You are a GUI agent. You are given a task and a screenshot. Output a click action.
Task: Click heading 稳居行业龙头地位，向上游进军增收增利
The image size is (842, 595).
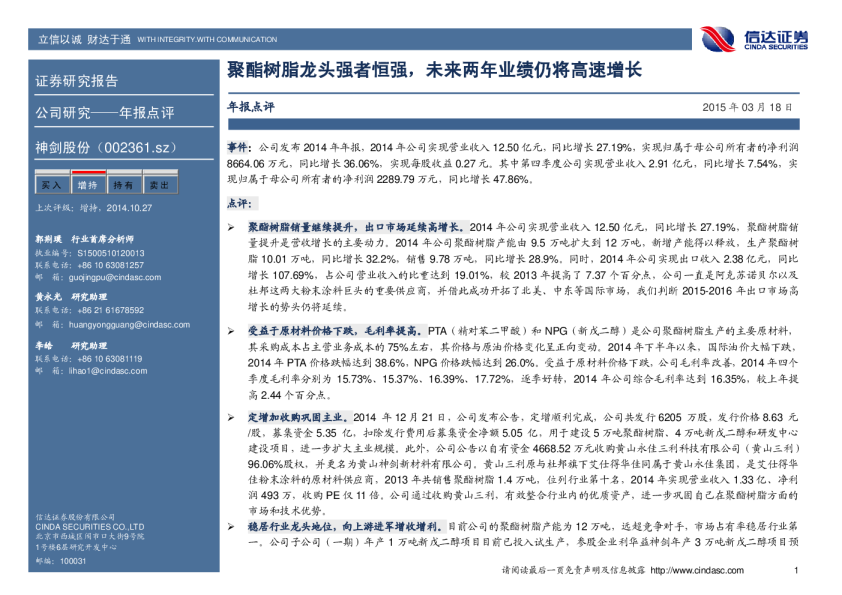pyautogui.click(x=346, y=526)
